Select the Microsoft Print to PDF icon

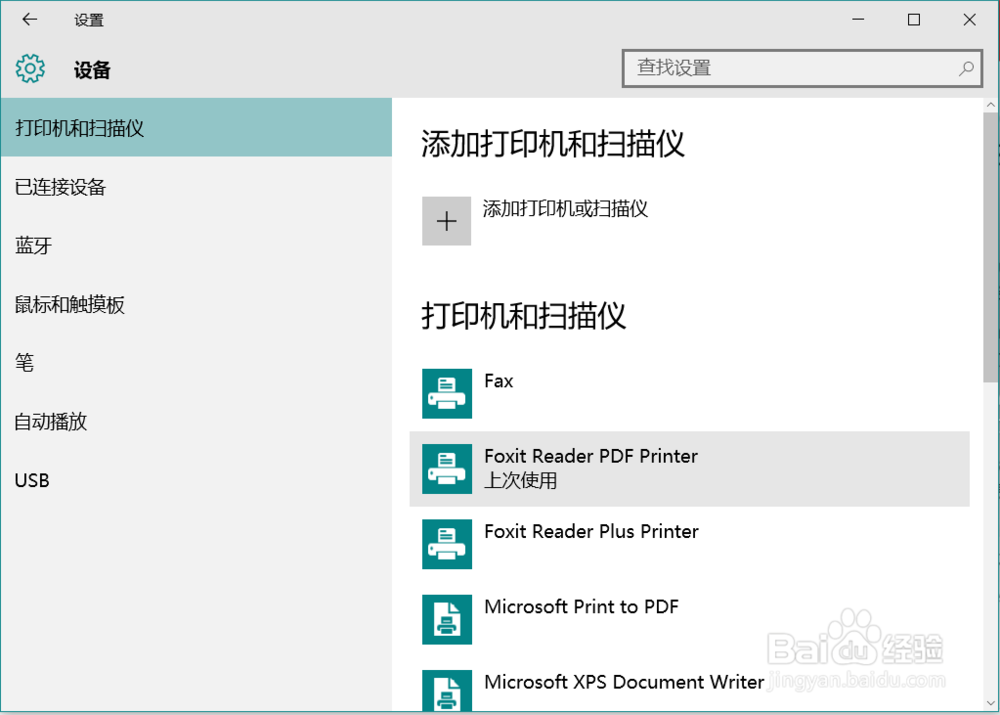(447, 619)
